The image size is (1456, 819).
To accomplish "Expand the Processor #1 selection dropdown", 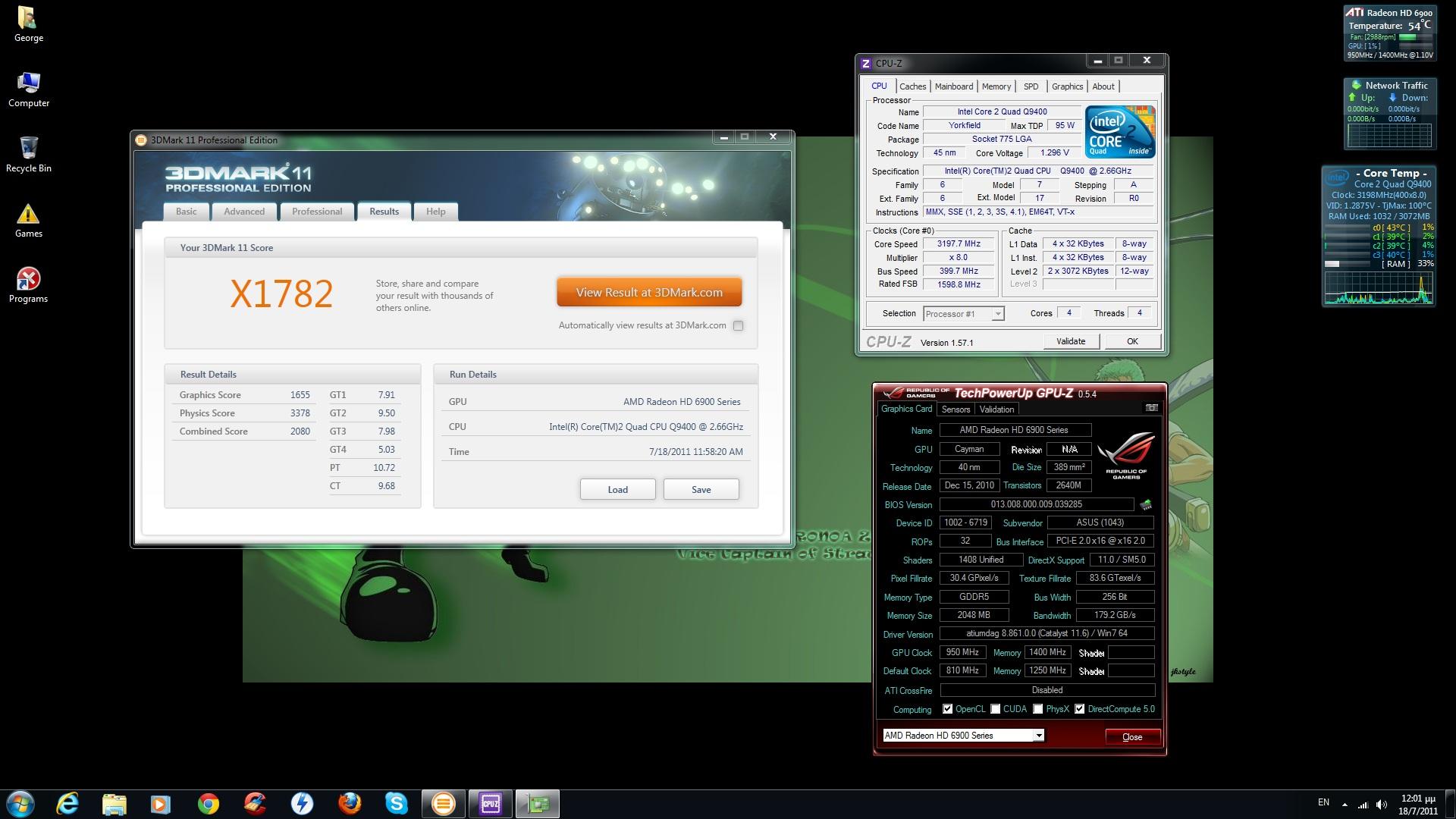I will [998, 314].
